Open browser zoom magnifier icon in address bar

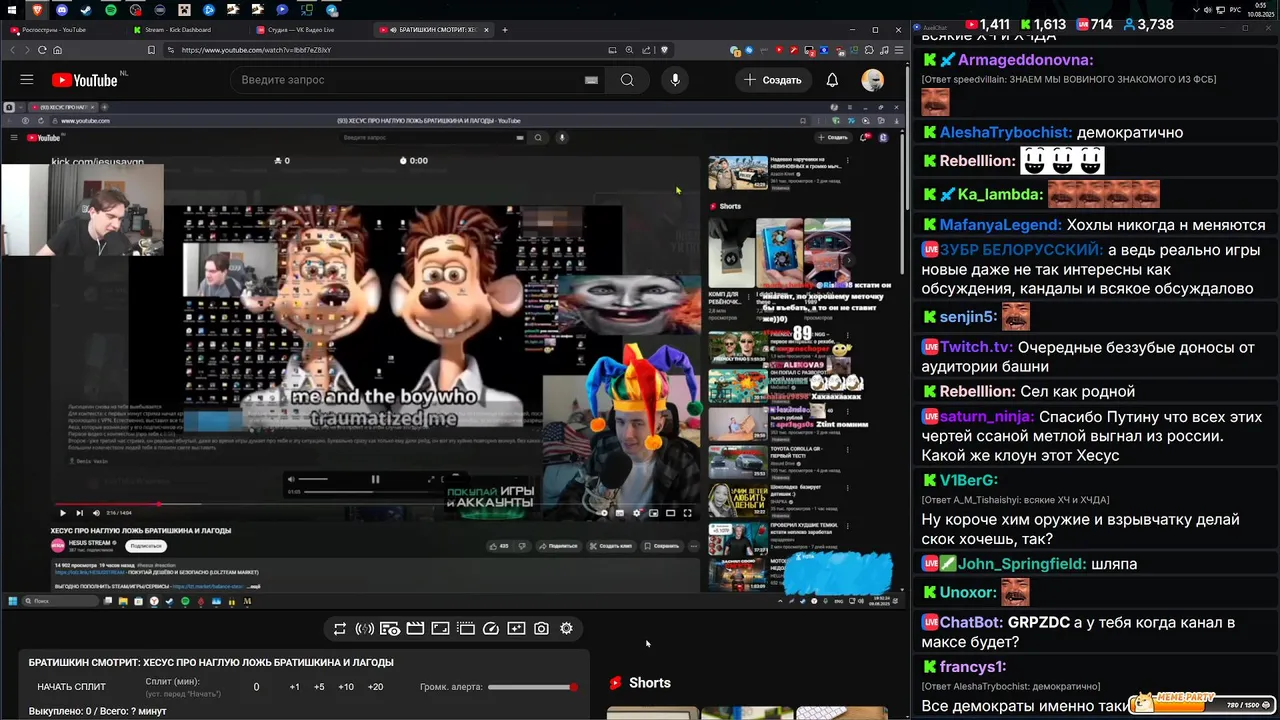[630, 50]
